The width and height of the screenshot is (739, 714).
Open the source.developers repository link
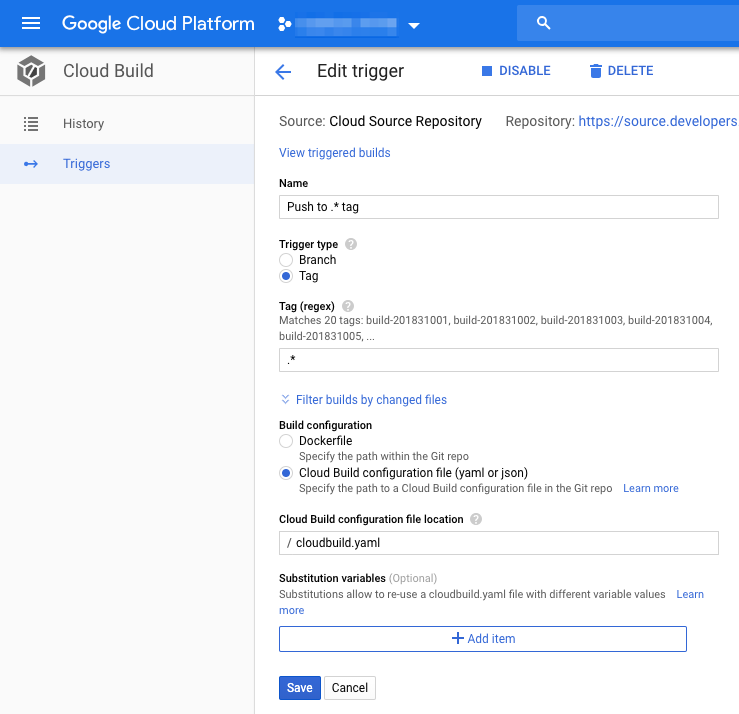(x=658, y=121)
